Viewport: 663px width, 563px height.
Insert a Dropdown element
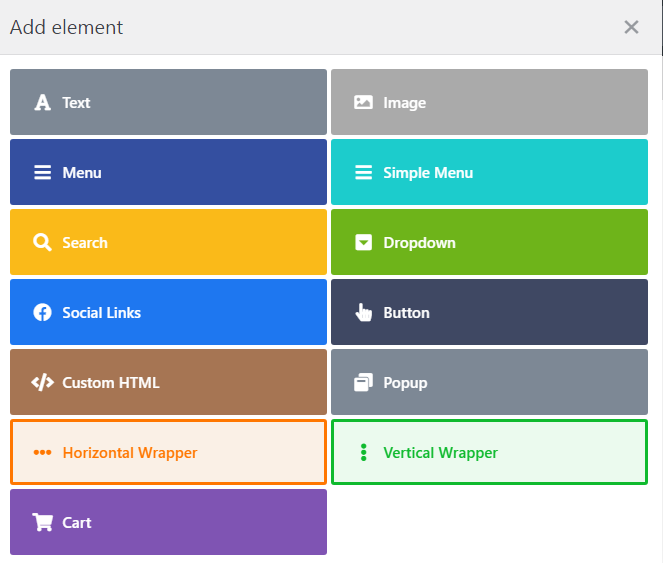[x=489, y=242]
